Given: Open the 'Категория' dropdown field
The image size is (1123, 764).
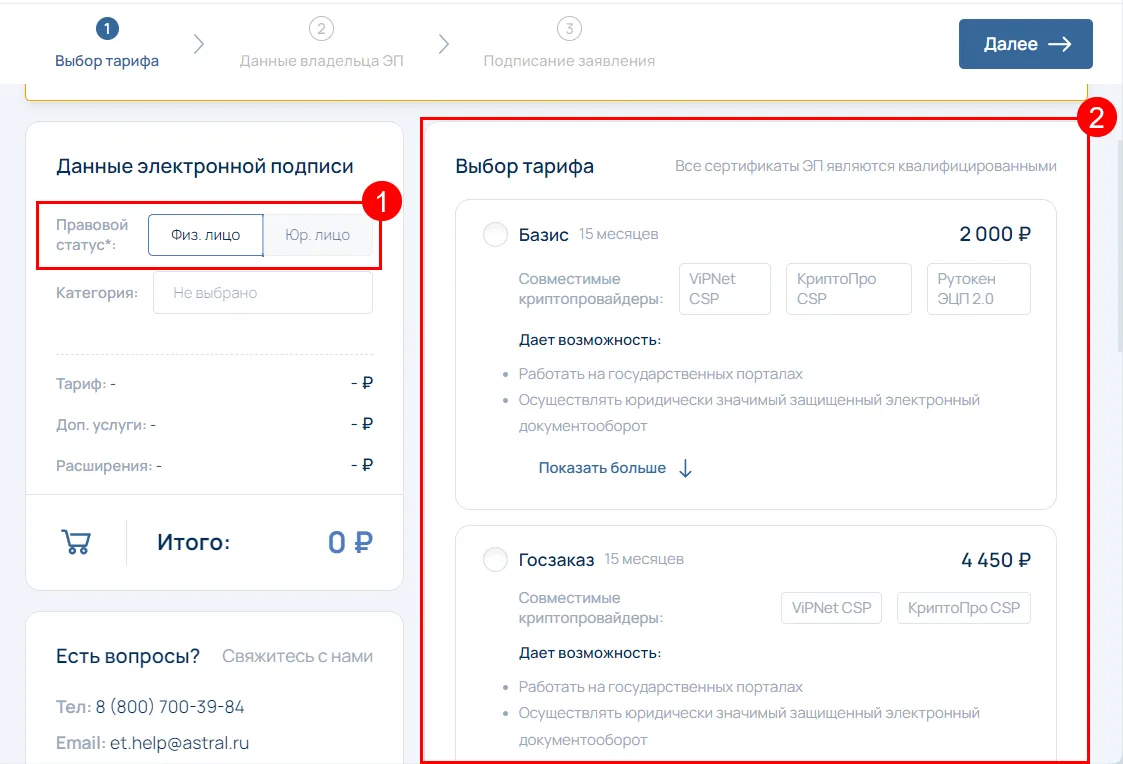Looking at the screenshot, I should pos(262,293).
